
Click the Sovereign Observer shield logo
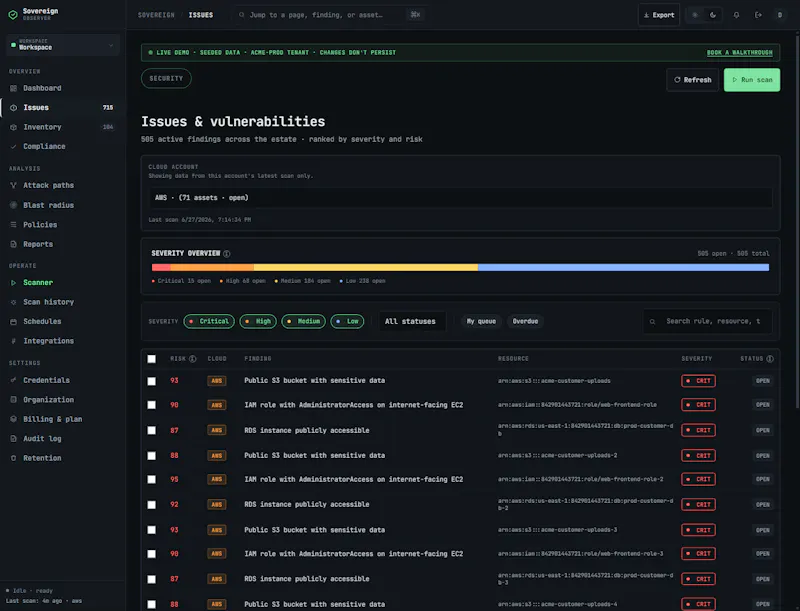pyautogui.click(x=13, y=15)
